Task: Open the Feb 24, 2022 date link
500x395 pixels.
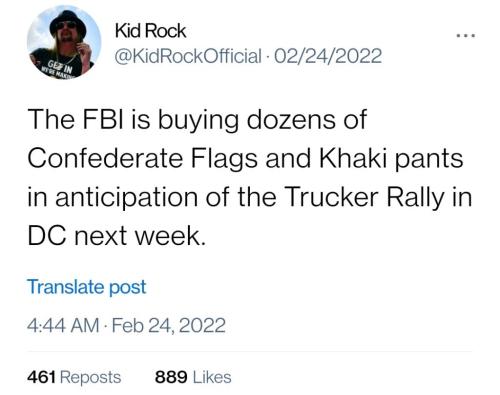Action: tap(169, 325)
